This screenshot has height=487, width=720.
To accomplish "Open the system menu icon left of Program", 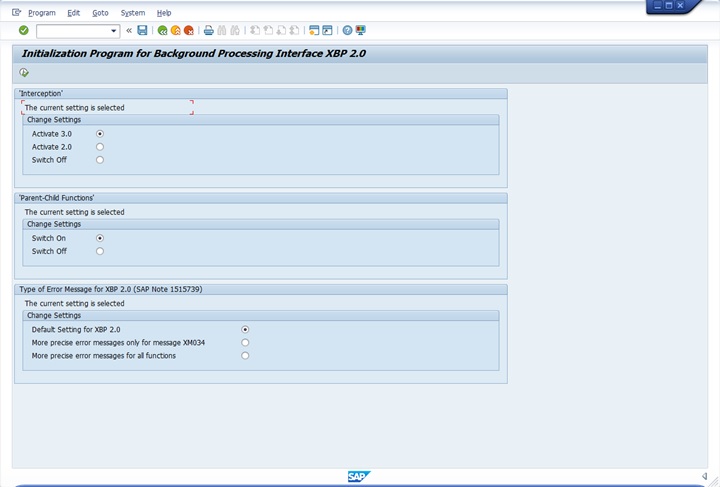I will coord(17,12).
